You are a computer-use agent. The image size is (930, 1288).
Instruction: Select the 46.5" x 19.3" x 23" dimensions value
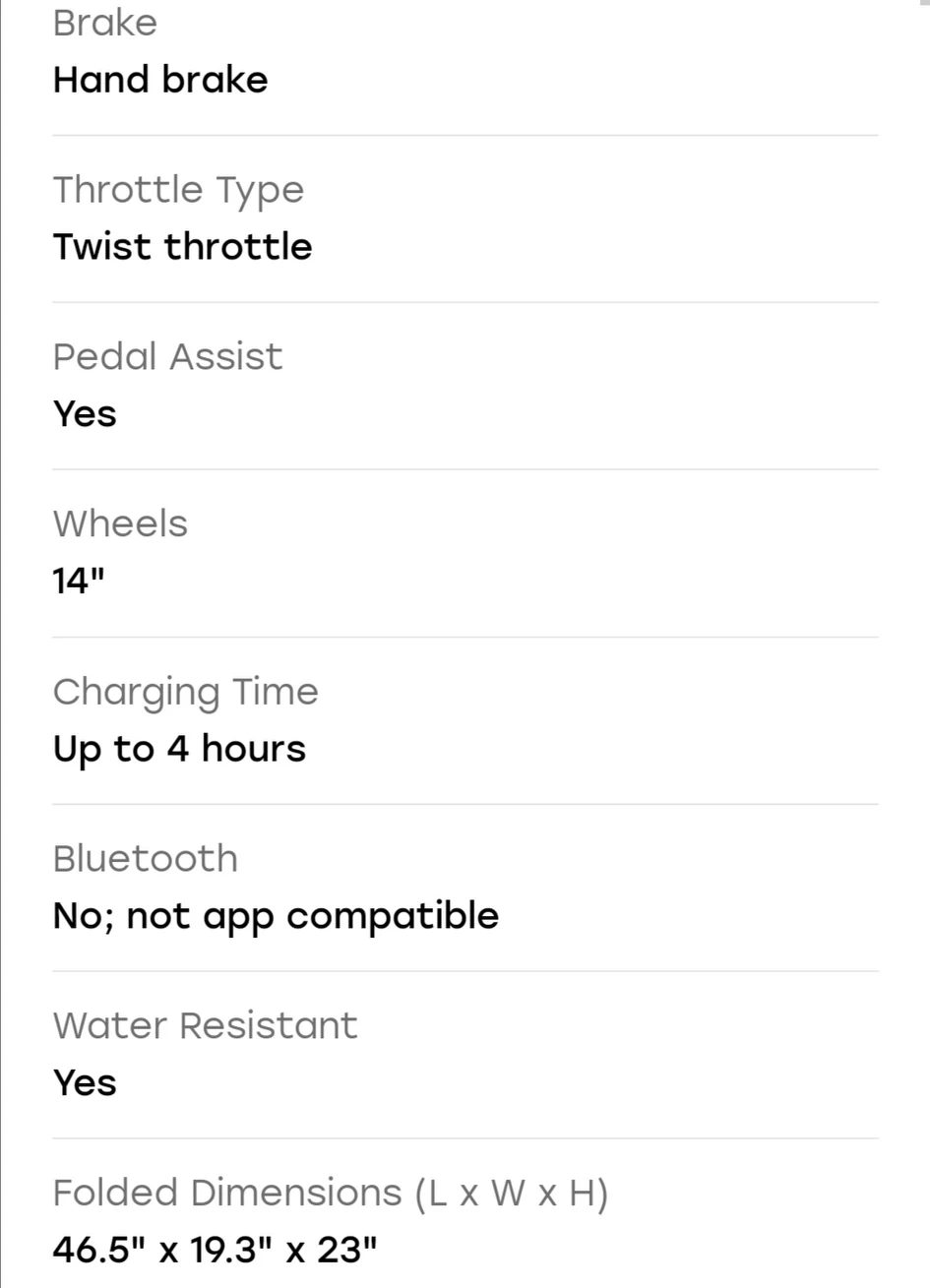click(x=216, y=1251)
